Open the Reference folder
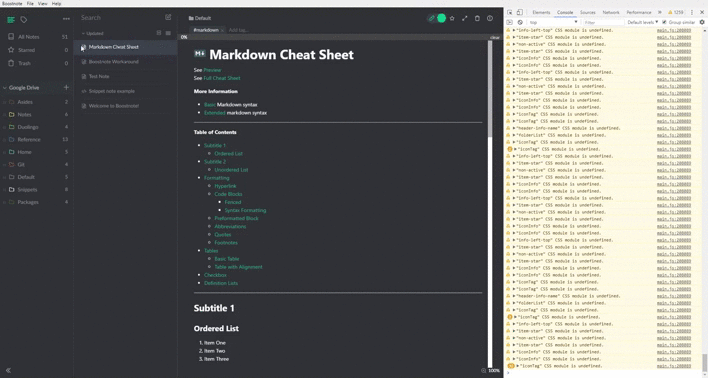This screenshot has height=378, width=708. coord(37,140)
